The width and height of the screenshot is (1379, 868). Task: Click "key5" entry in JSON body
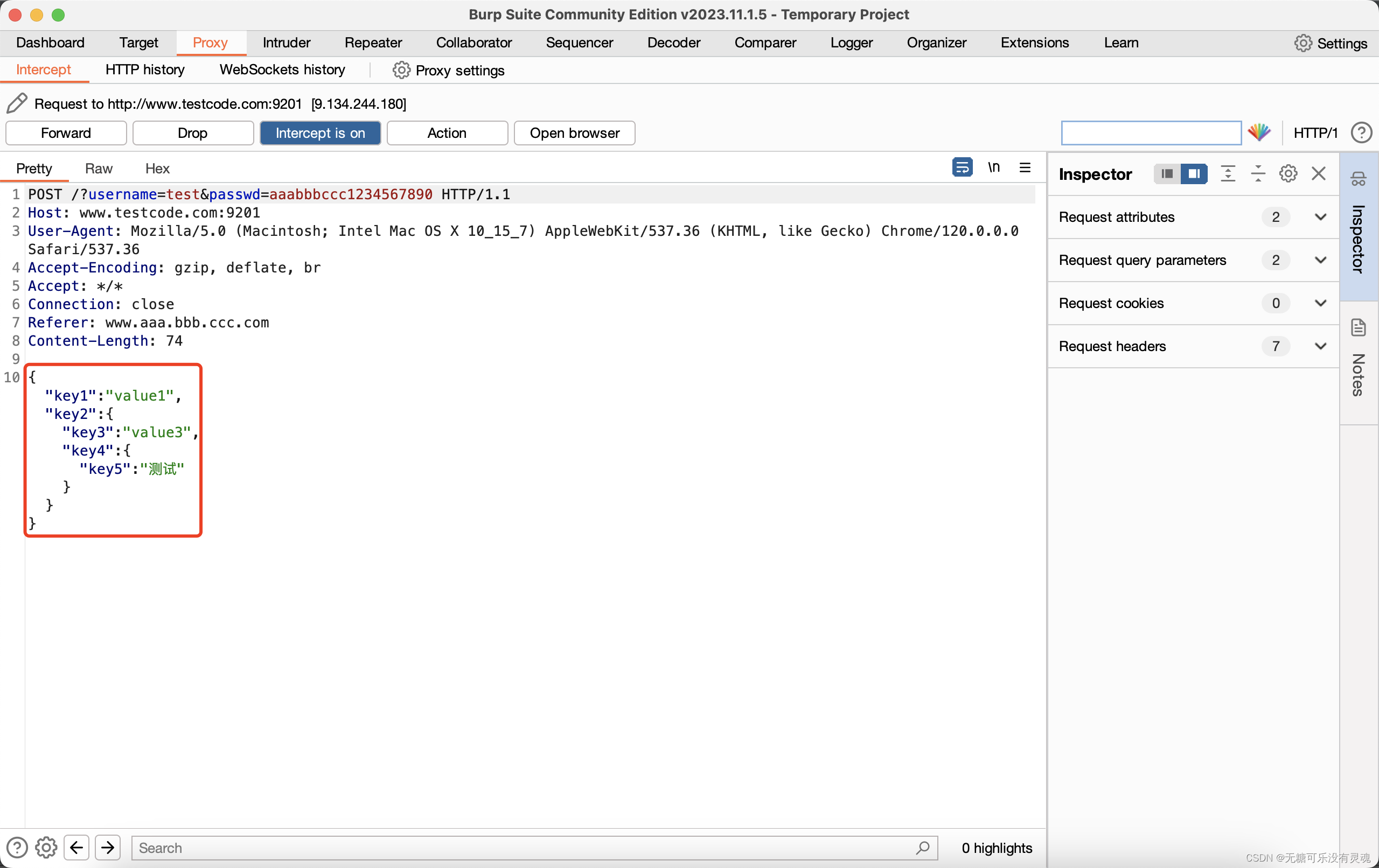coord(132,470)
